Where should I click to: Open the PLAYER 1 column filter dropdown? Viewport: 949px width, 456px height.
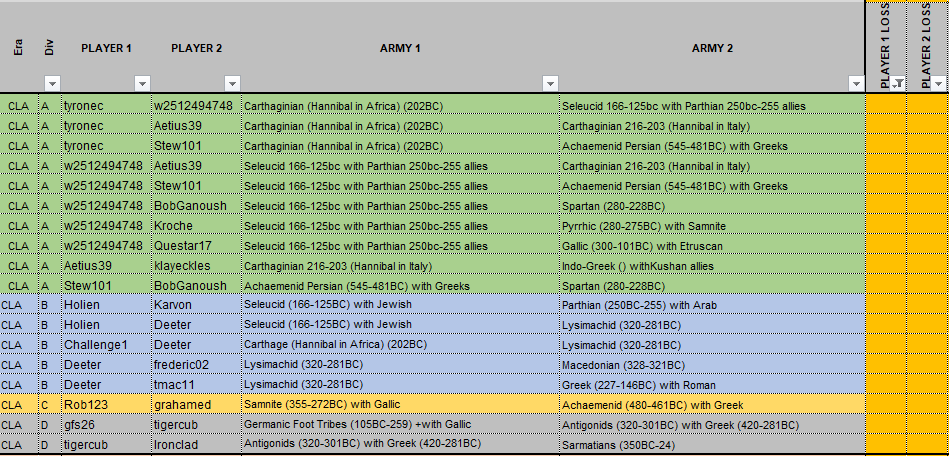[x=142, y=83]
